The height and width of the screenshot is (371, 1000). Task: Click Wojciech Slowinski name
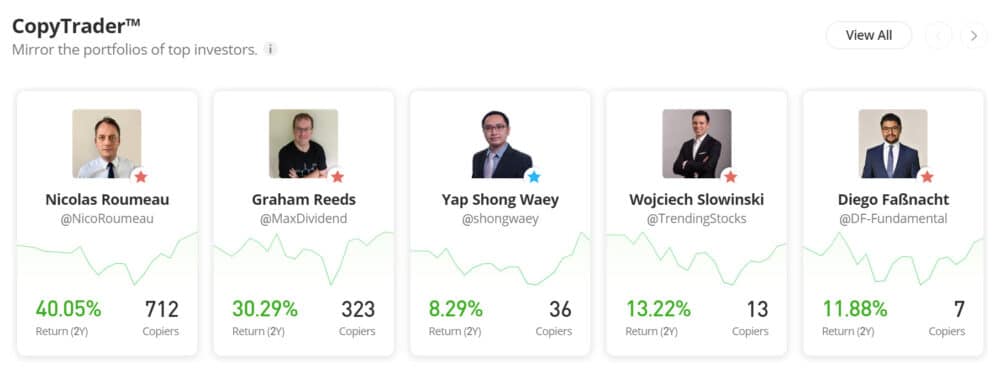tap(696, 200)
